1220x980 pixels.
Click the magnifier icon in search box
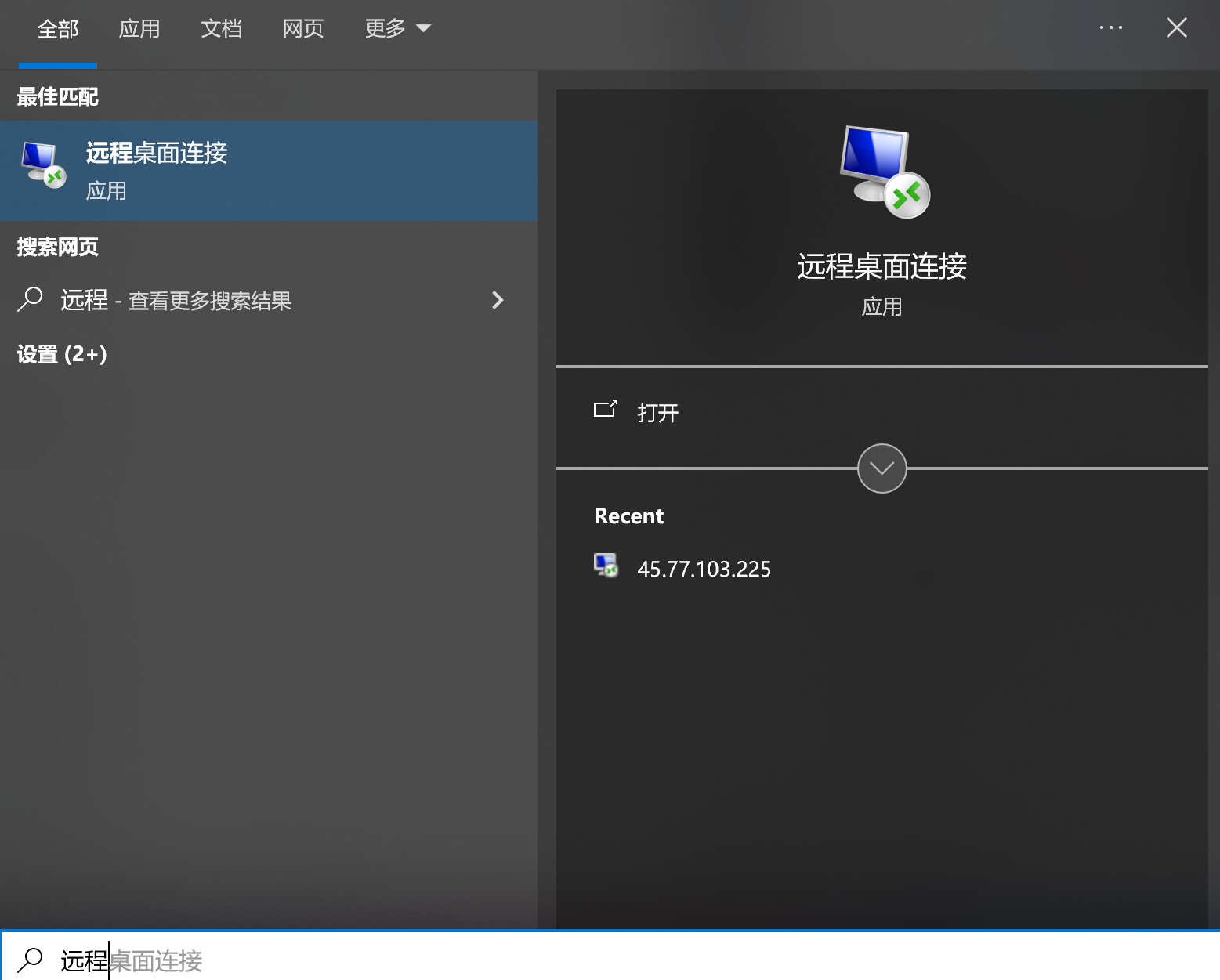tap(30, 960)
